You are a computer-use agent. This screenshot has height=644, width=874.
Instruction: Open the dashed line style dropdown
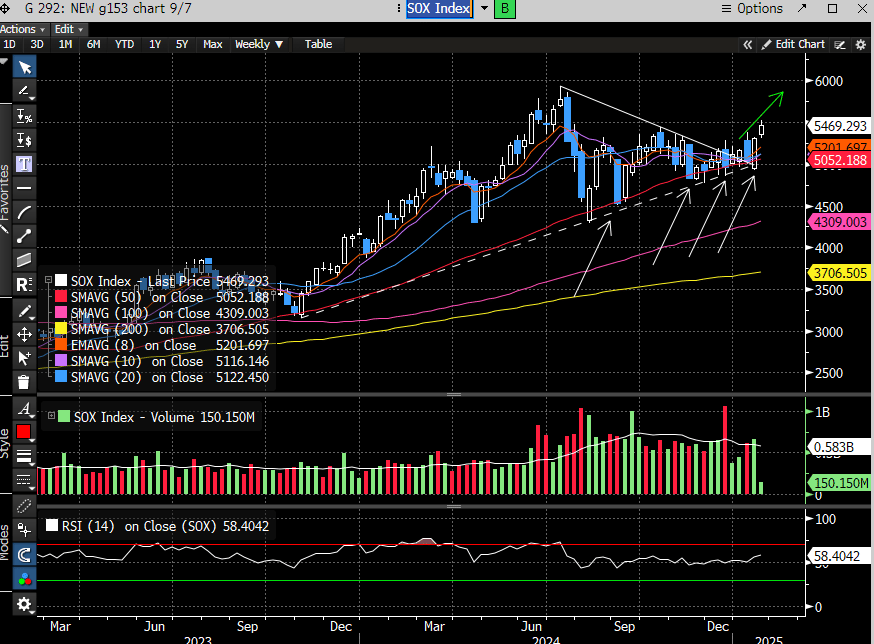[x=24, y=480]
